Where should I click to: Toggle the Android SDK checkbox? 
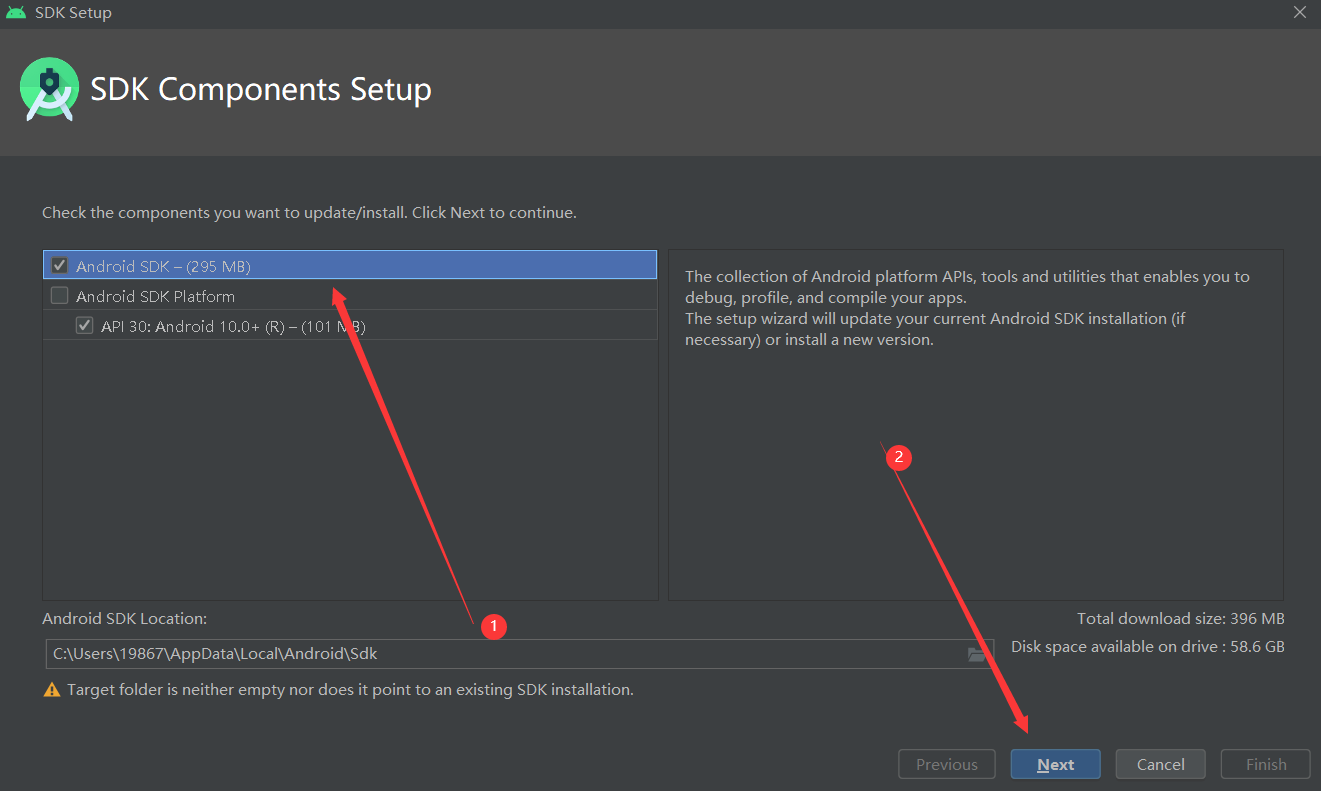59,266
